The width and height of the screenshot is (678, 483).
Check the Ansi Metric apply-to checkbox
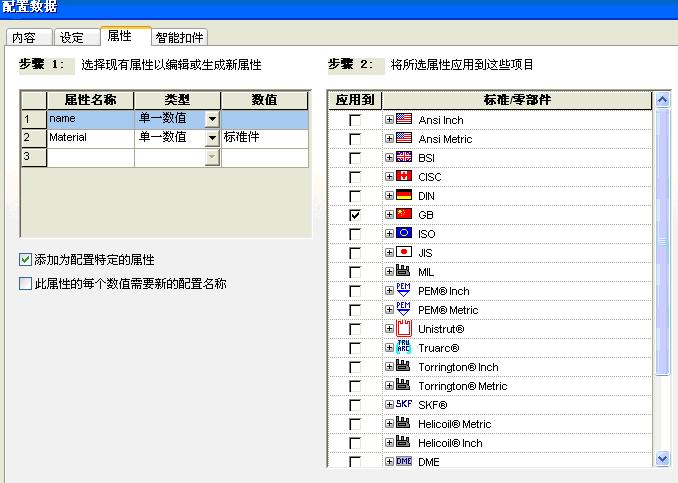pos(355,139)
